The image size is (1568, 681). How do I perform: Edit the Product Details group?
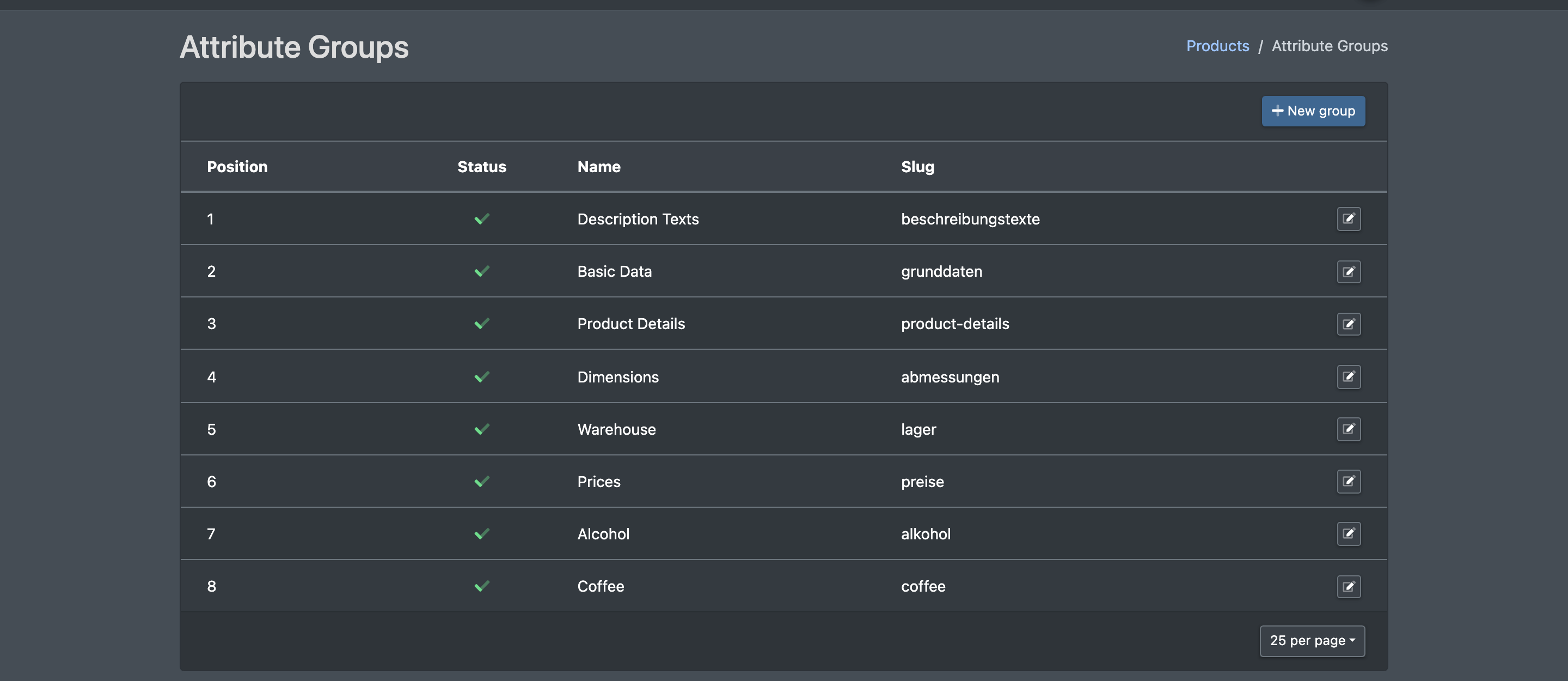pyautogui.click(x=1348, y=324)
